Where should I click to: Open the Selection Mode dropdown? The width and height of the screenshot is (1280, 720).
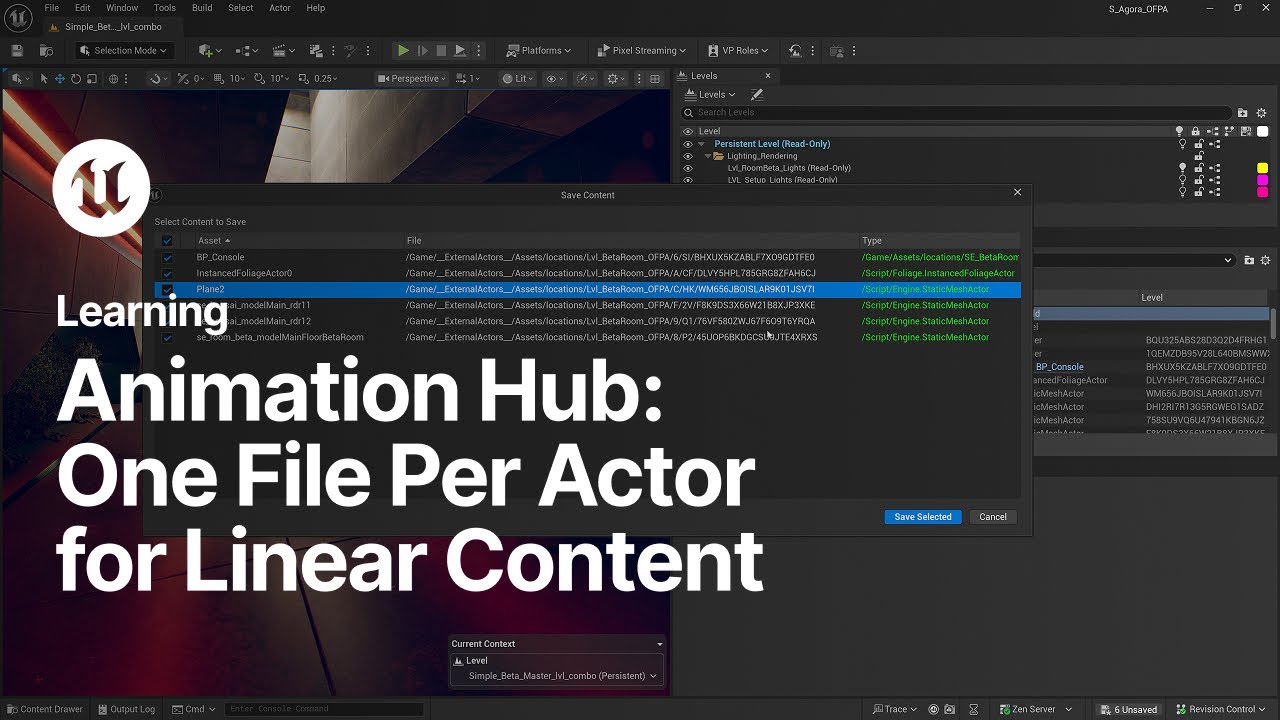[123, 50]
